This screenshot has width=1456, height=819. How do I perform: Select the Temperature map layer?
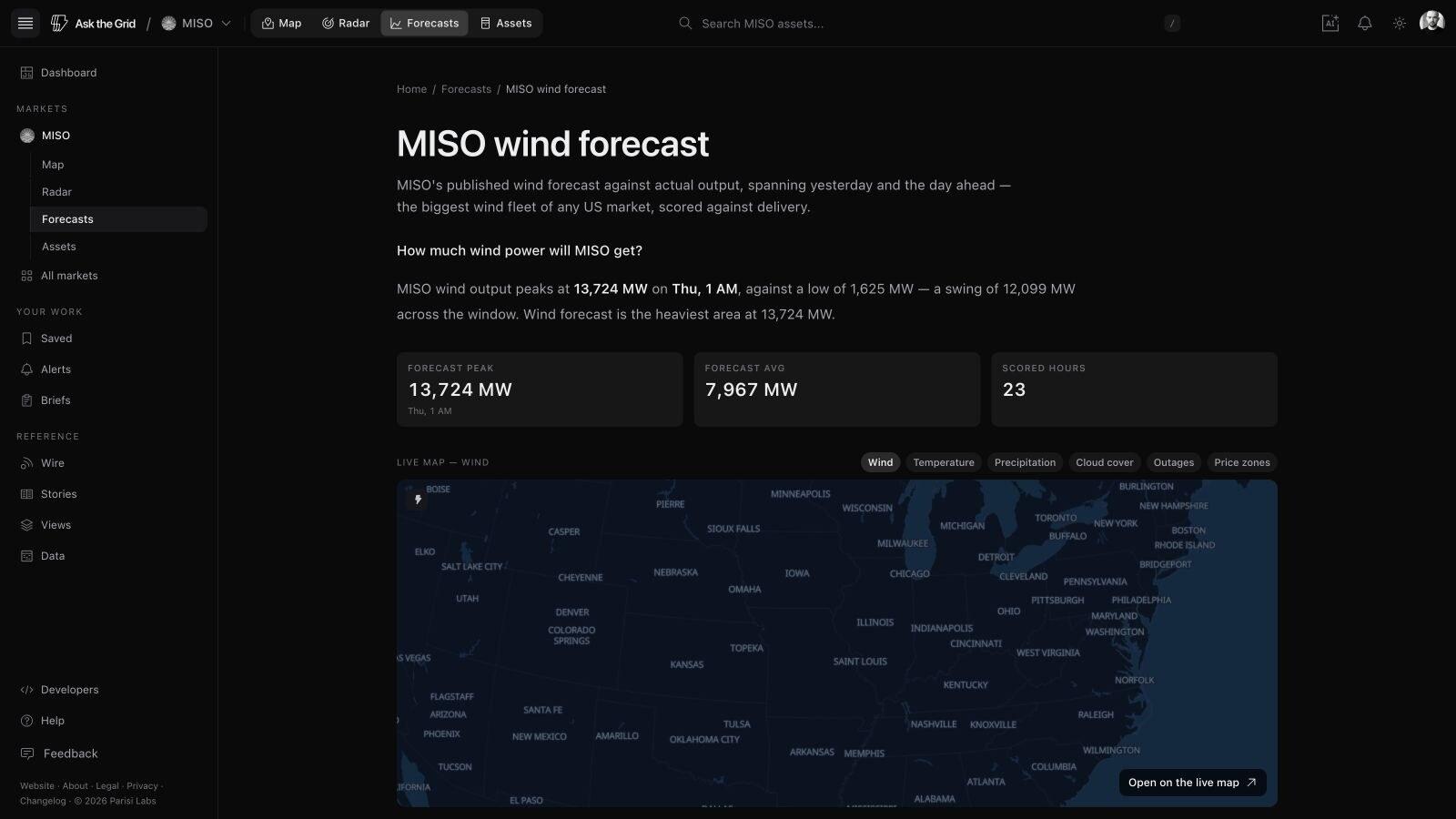click(x=944, y=462)
